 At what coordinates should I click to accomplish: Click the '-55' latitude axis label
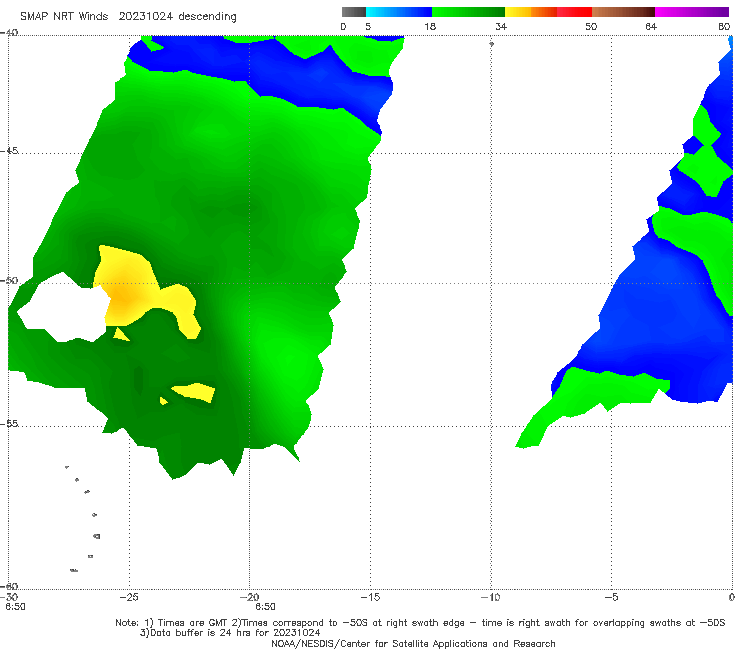point(9,423)
